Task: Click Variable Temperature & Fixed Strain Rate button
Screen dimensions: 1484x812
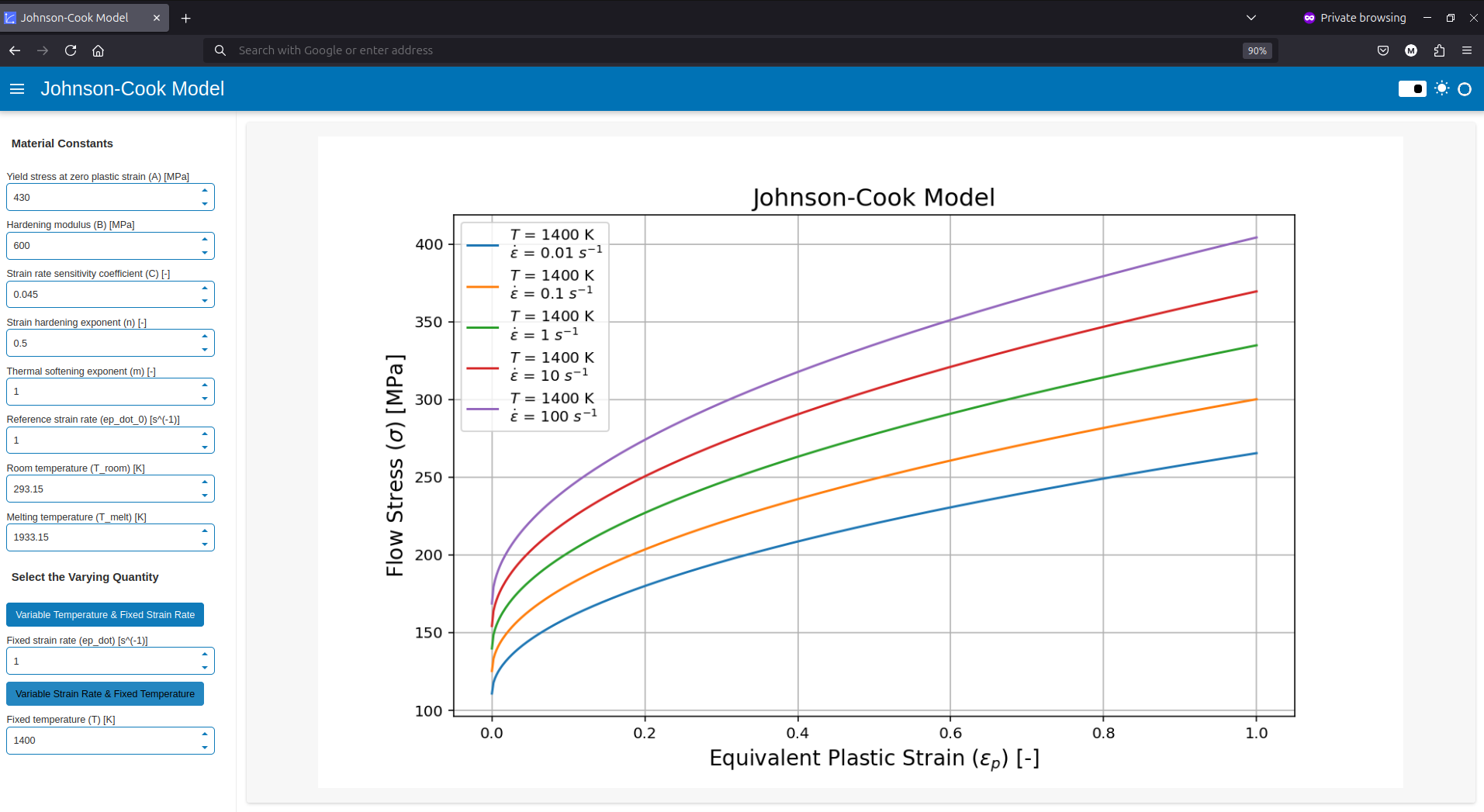Action: pyautogui.click(x=105, y=614)
